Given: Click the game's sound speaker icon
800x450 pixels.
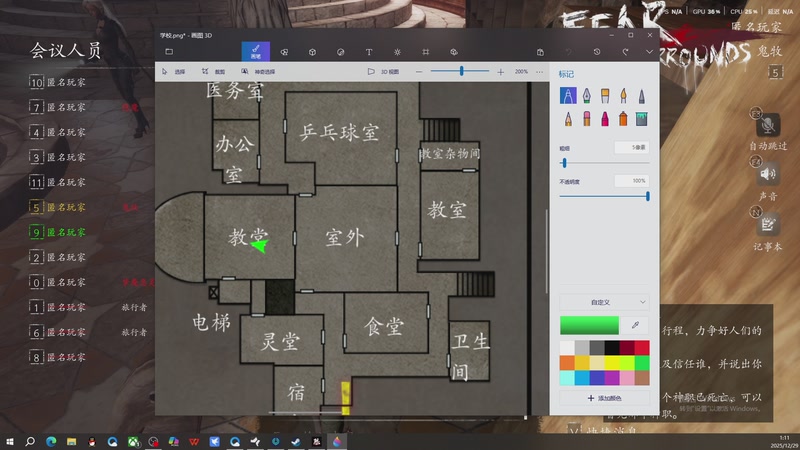Looking at the screenshot, I should pos(767,174).
